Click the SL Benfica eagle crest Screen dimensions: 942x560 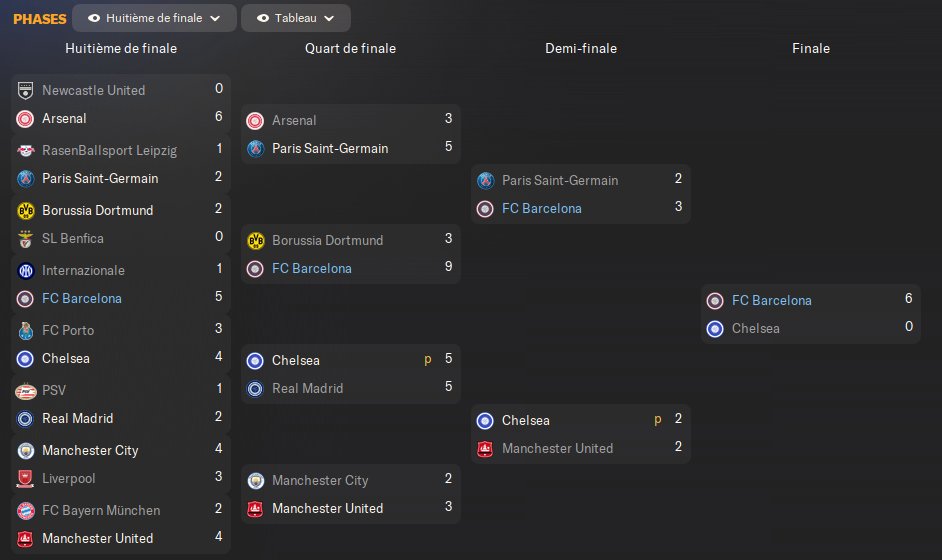(x=26, y=238)
